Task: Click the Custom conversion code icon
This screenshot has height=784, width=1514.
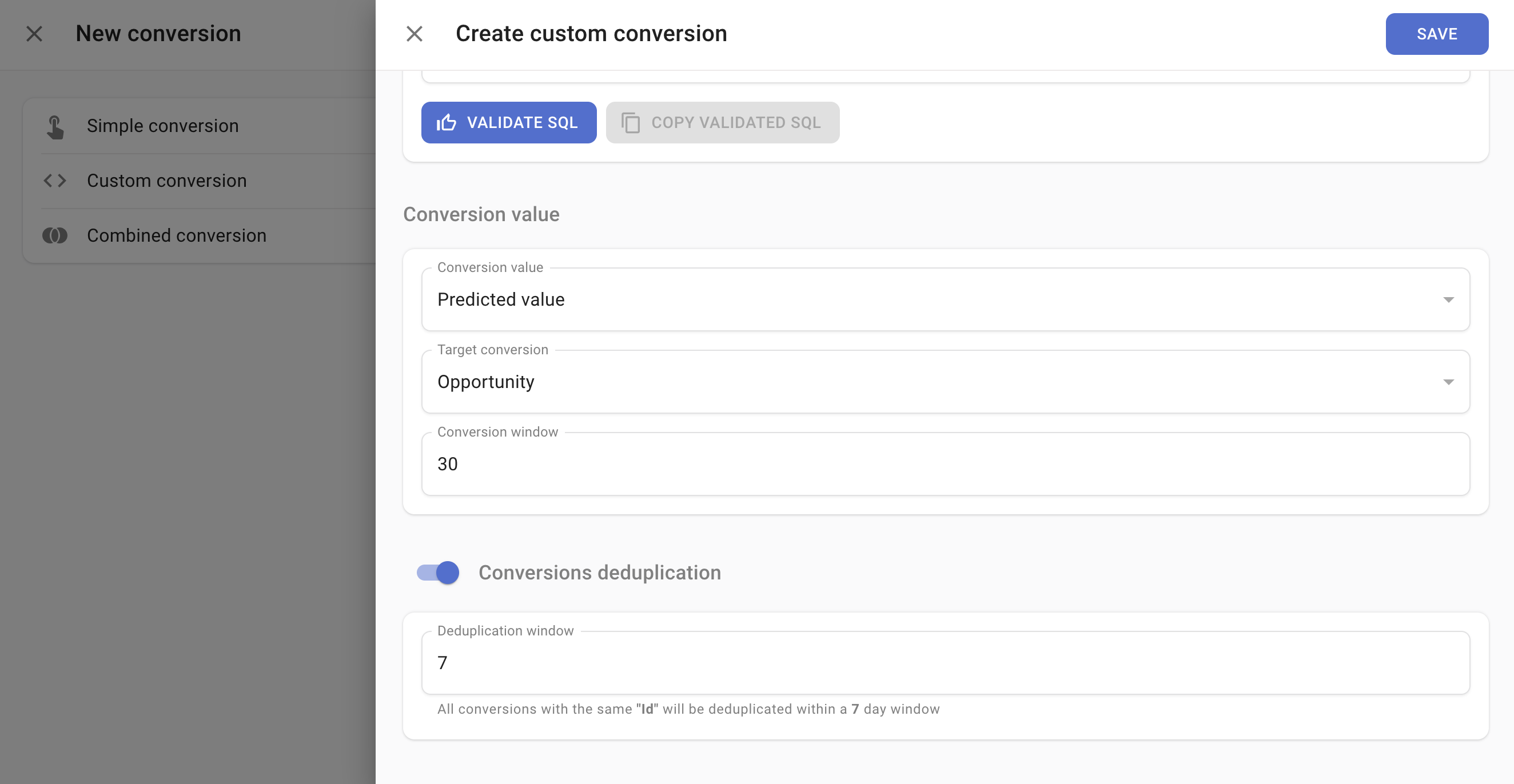Action: click(x=56, y=181)
